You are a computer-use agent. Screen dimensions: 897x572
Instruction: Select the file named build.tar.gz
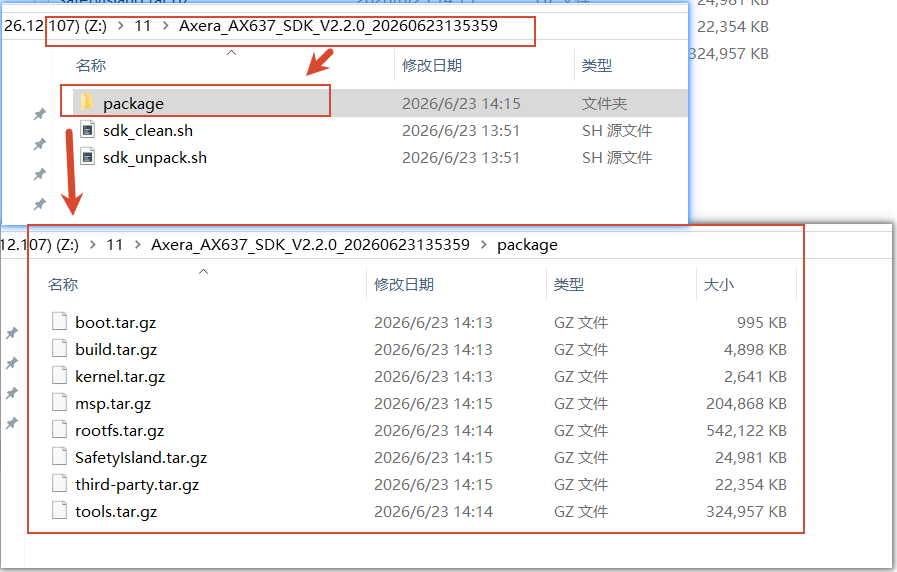(116, 349)
